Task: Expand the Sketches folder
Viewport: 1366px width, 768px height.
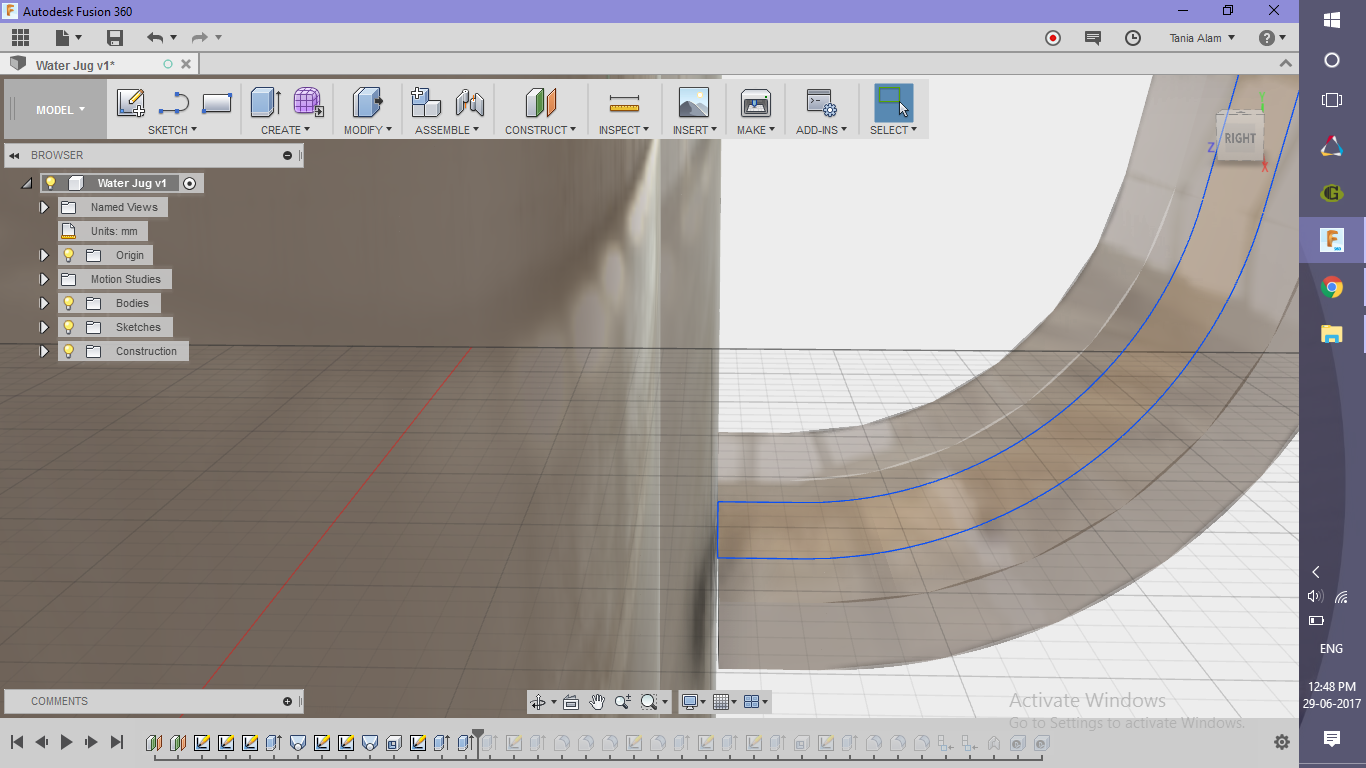Action: [x=44, y=327]
